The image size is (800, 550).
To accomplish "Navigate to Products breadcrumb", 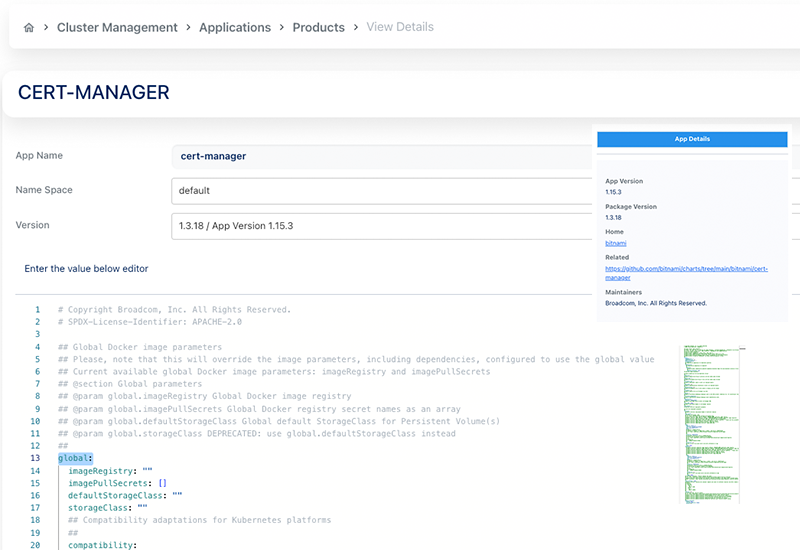I will [x=318, y=28].
